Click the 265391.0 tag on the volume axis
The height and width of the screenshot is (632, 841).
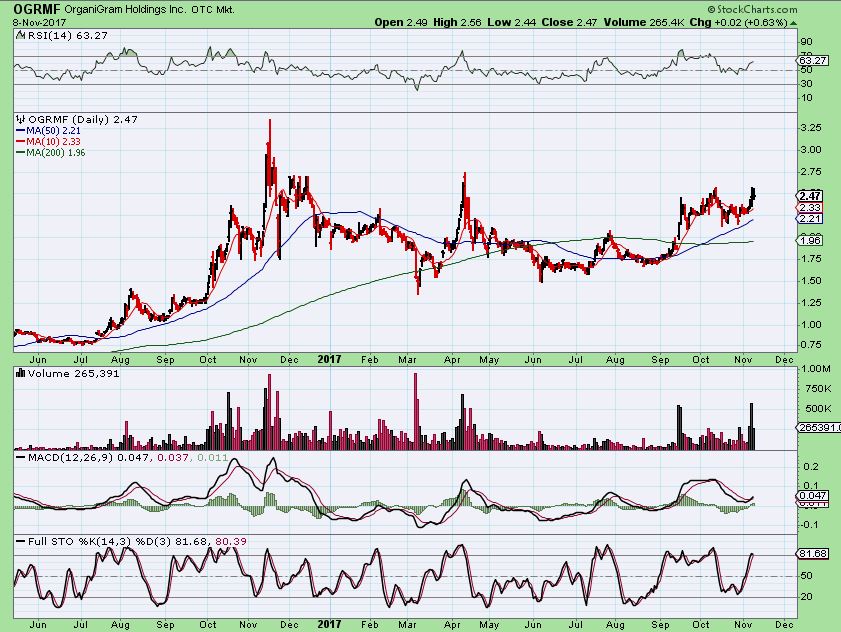[818, 428]
